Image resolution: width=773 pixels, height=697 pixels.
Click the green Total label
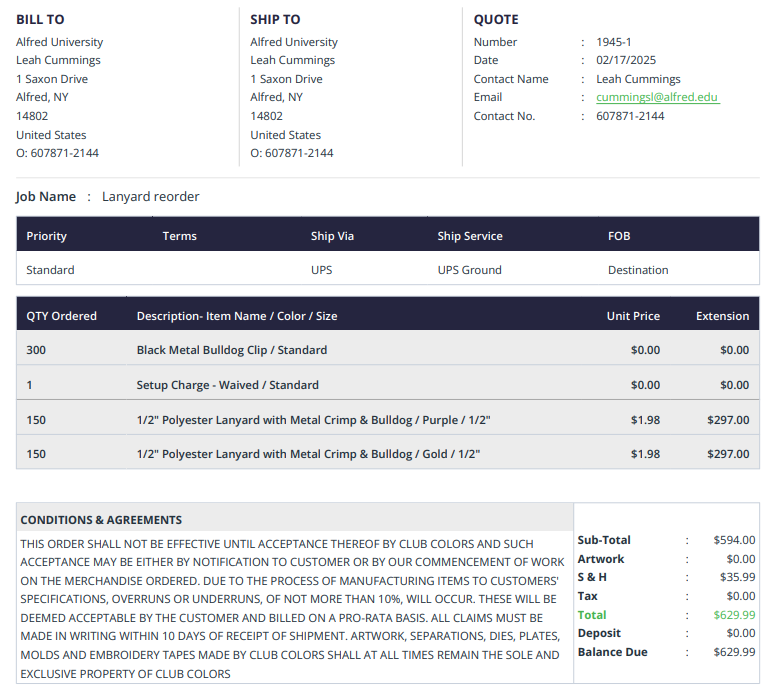pyautogui.click(x=592, y=615)
